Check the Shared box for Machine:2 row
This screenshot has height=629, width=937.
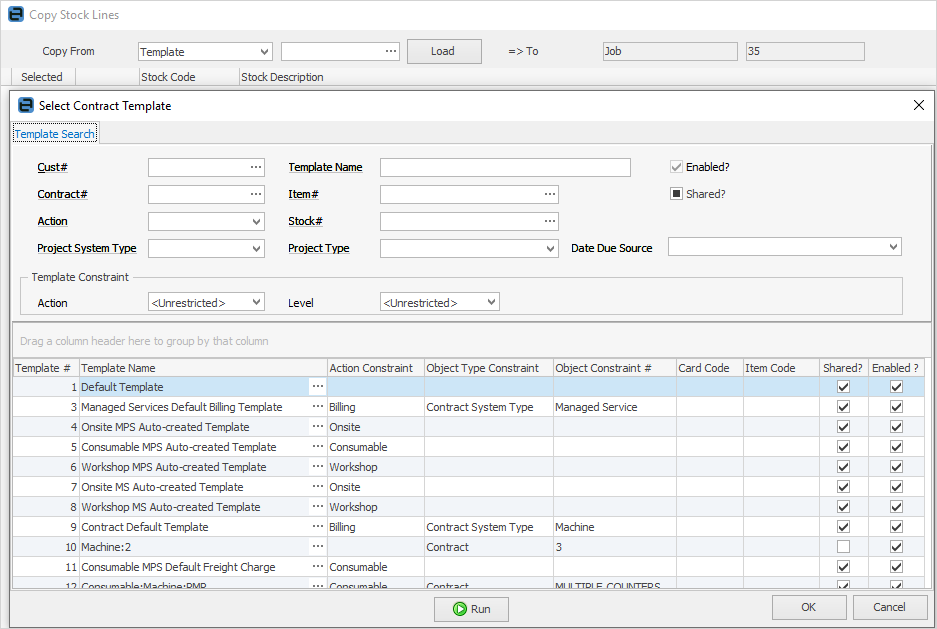tap(843, 547)
